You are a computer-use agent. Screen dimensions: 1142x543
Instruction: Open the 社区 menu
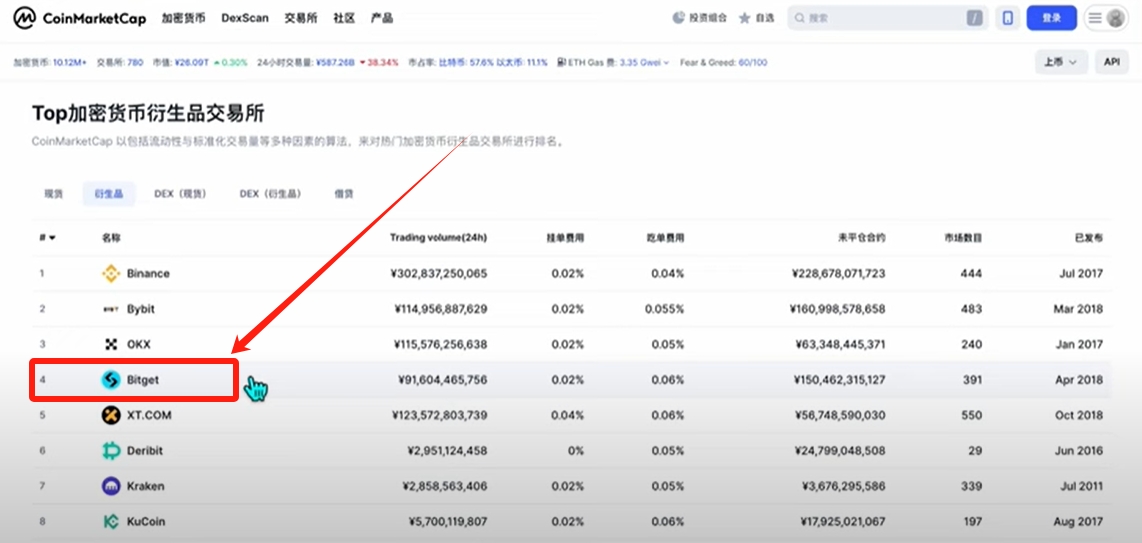(x=344, y=18)
